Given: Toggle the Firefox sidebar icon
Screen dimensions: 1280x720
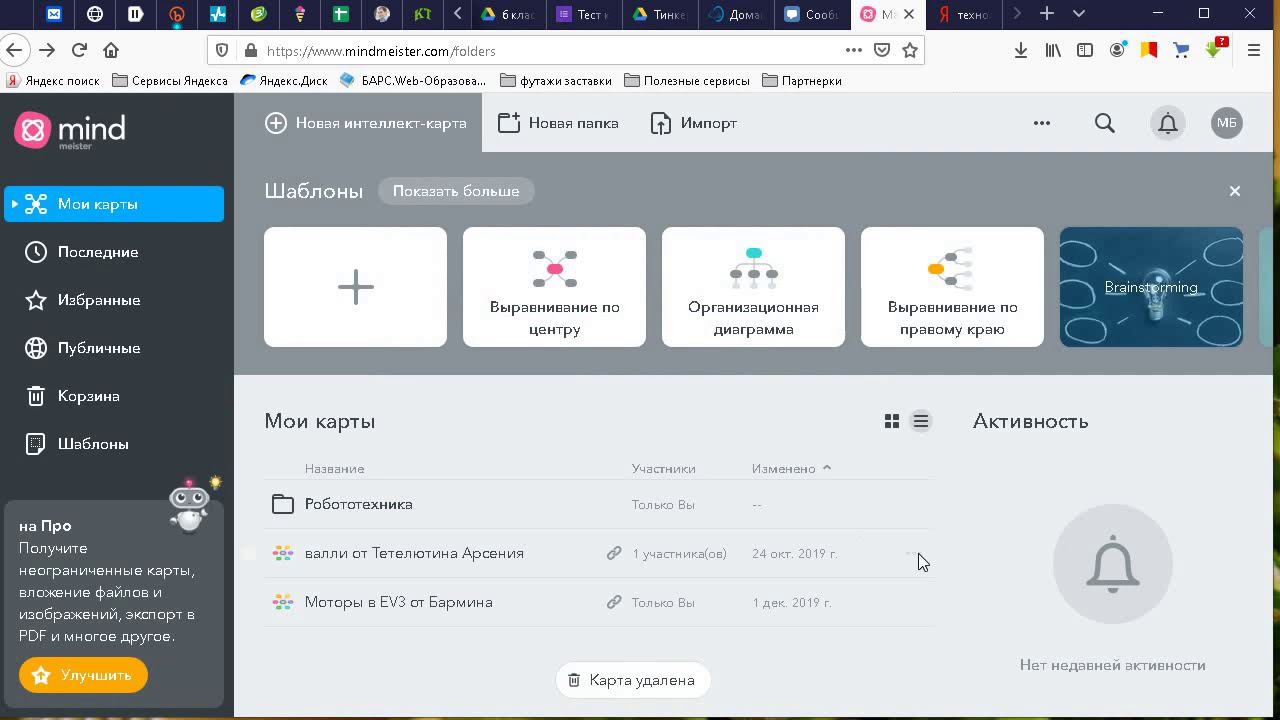Looking at the screenshot, I should click(1085, 50).
